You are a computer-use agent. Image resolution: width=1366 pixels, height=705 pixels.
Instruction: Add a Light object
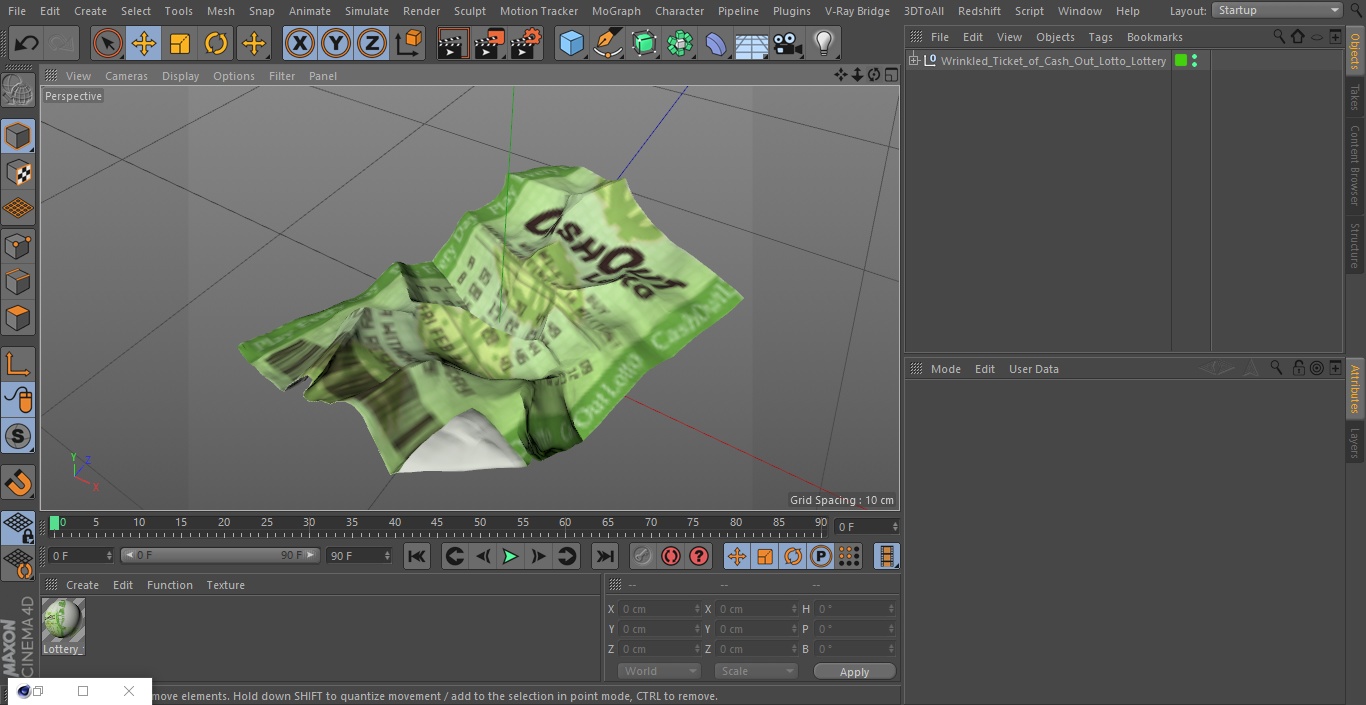[823, 43]
